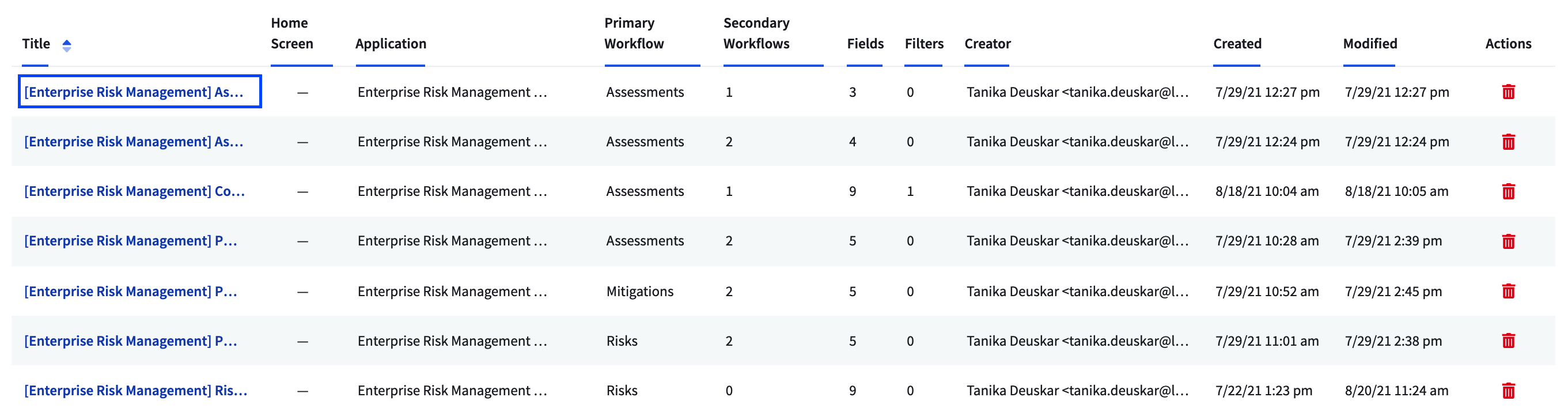This screenshot has width=1568, height=416.
Task: Open the highlighted first title link in the table
Action: point(133,92)
